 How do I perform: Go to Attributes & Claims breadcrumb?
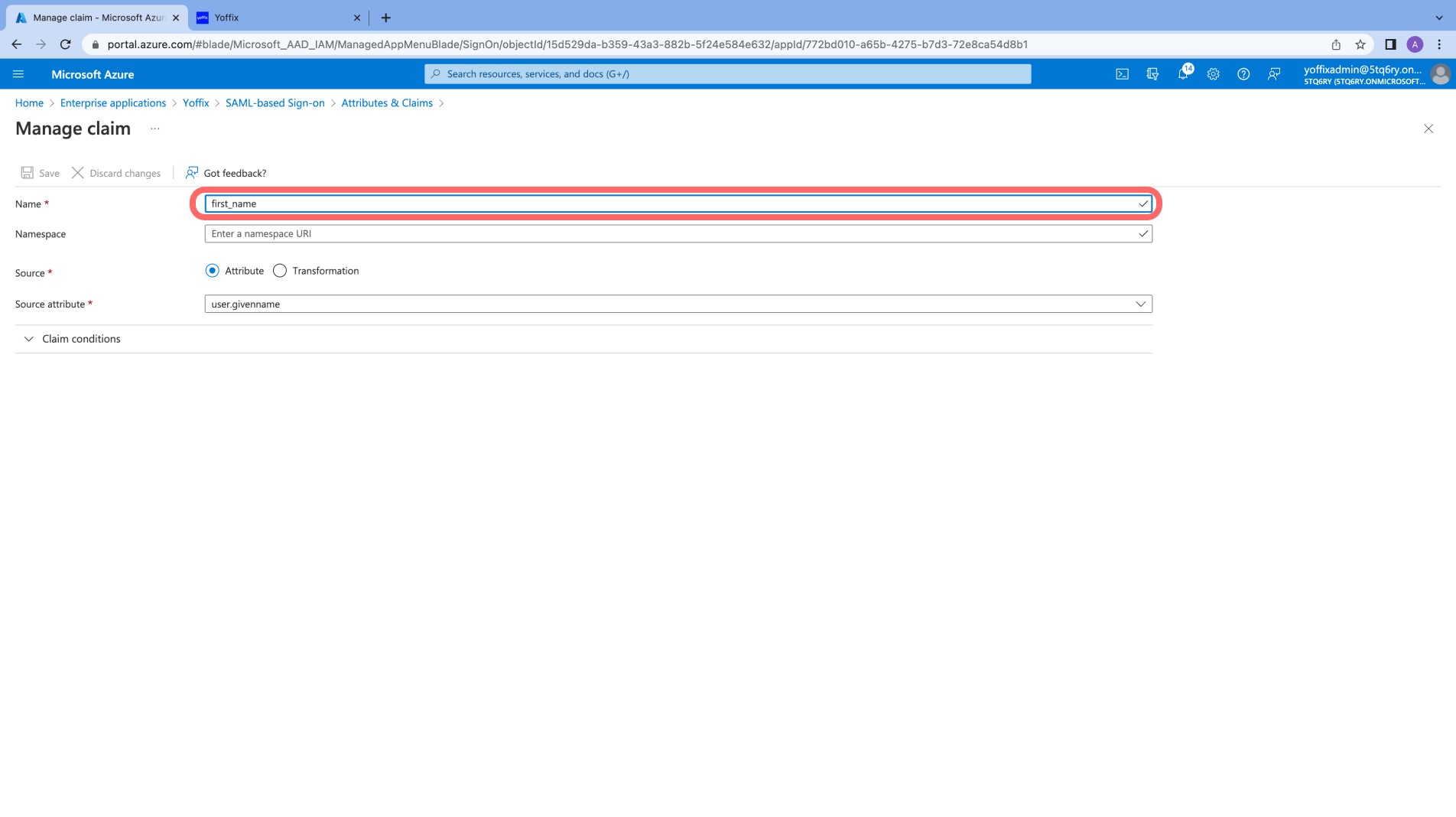[x=387, y=103]
